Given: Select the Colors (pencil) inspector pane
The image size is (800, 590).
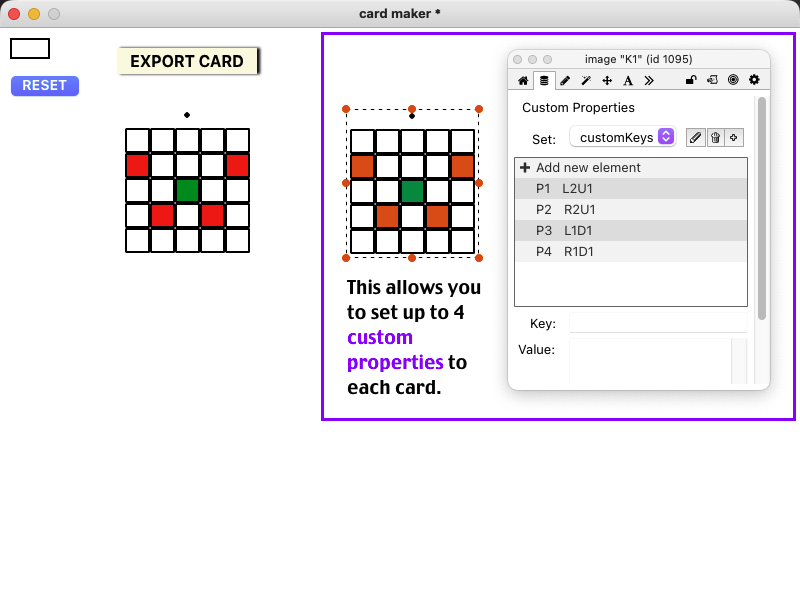Looking at the screenshot, I should [565, 80].
